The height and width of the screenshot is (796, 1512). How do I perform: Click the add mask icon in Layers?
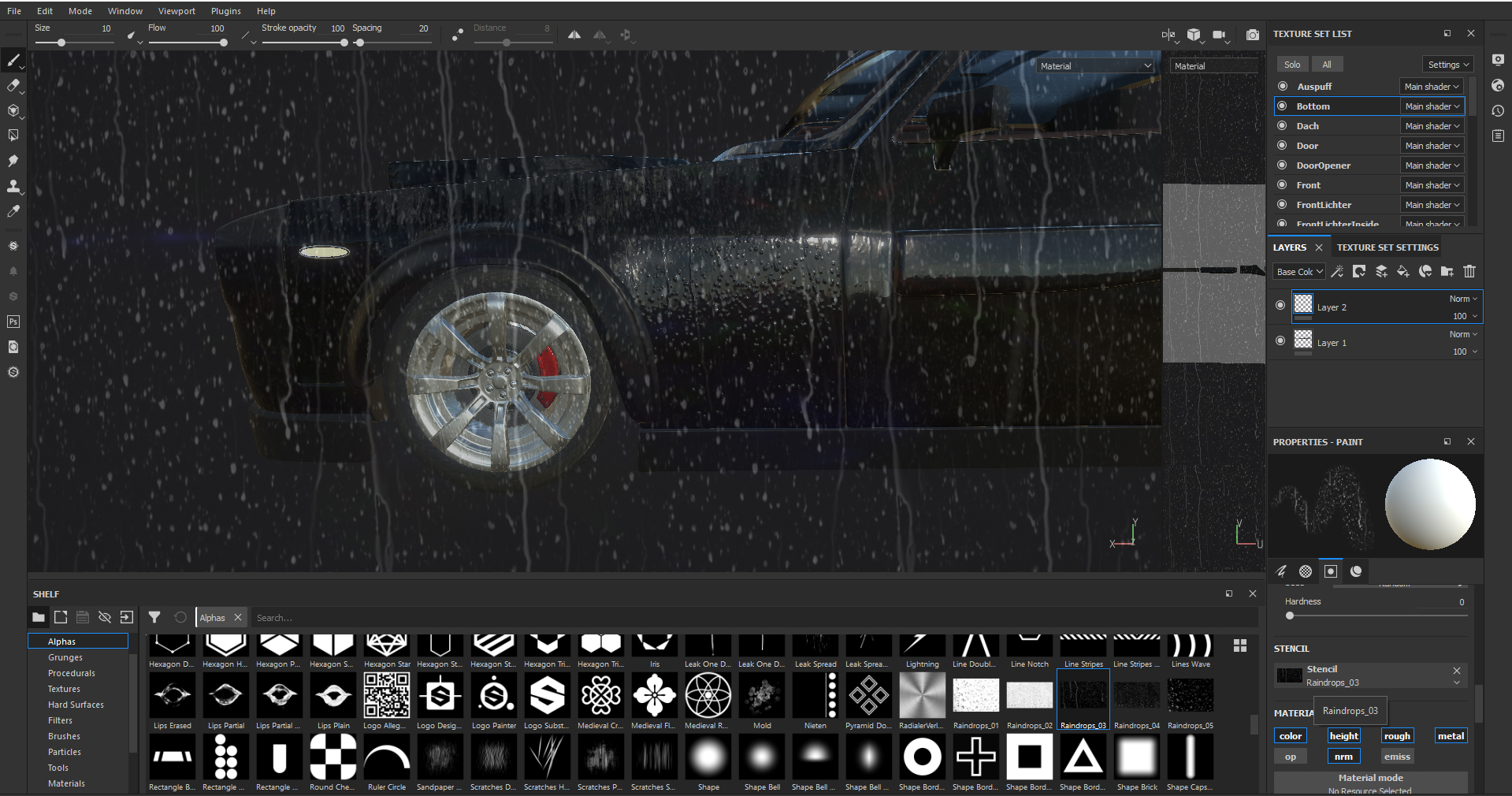(x=1359, y=271)
